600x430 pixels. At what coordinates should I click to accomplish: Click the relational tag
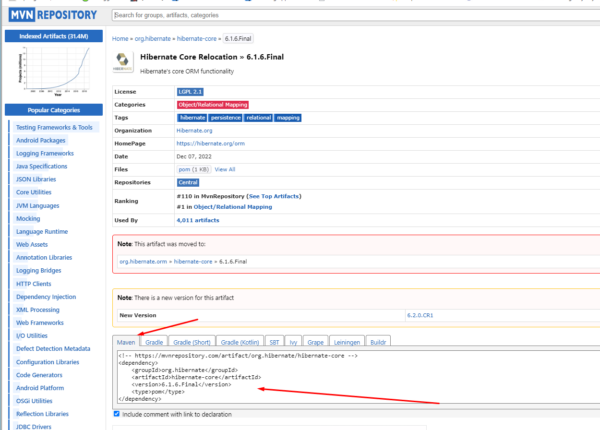[258, 118]
